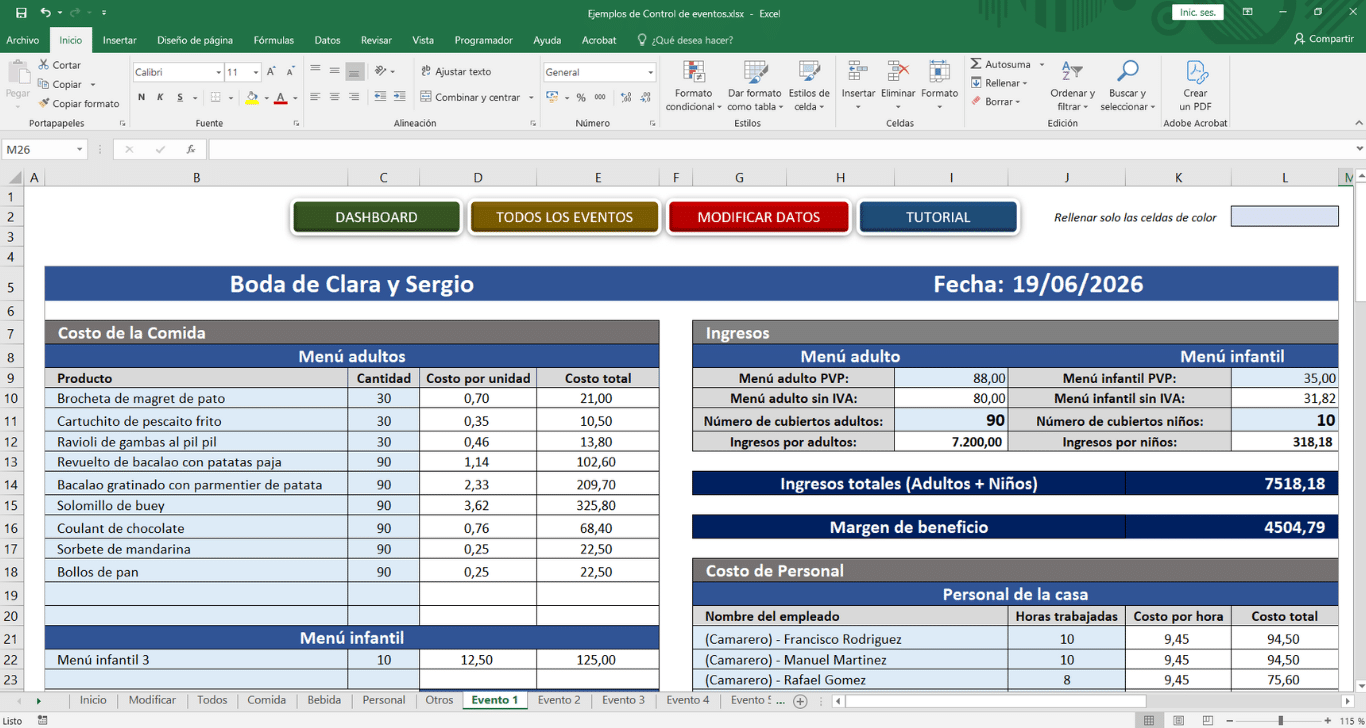Click the Format Painter 'Copiar formato' icon

tap(44, 103)
